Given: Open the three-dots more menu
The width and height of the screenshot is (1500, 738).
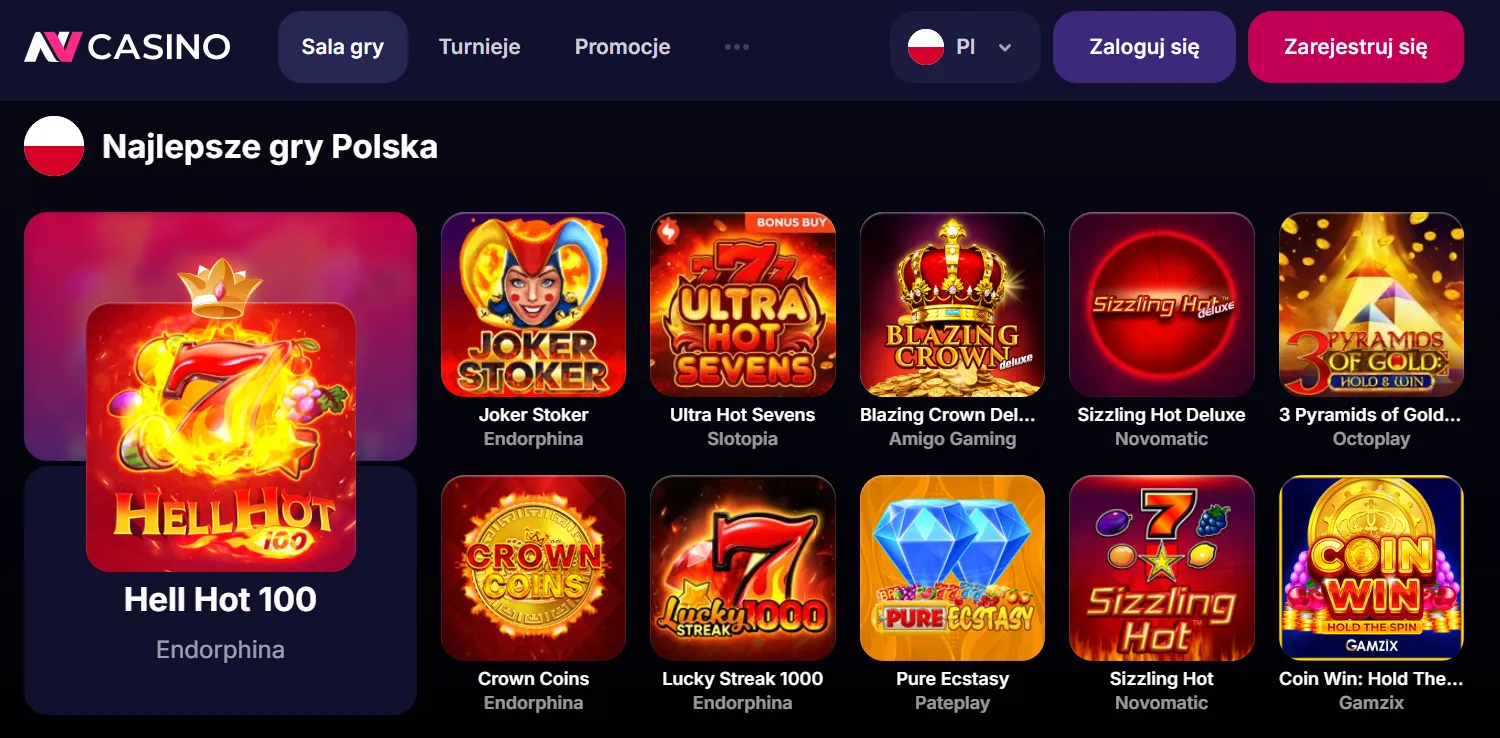Looking at the screenshot, I should [737, 47].
